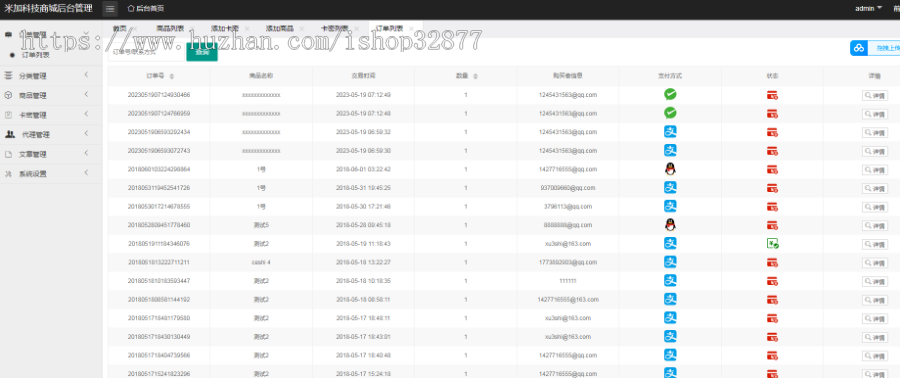The height and width of the screenshot is (378, 900).
Task: Click green paid status icon for 11:18:43 order
Action: pos(773,244)
